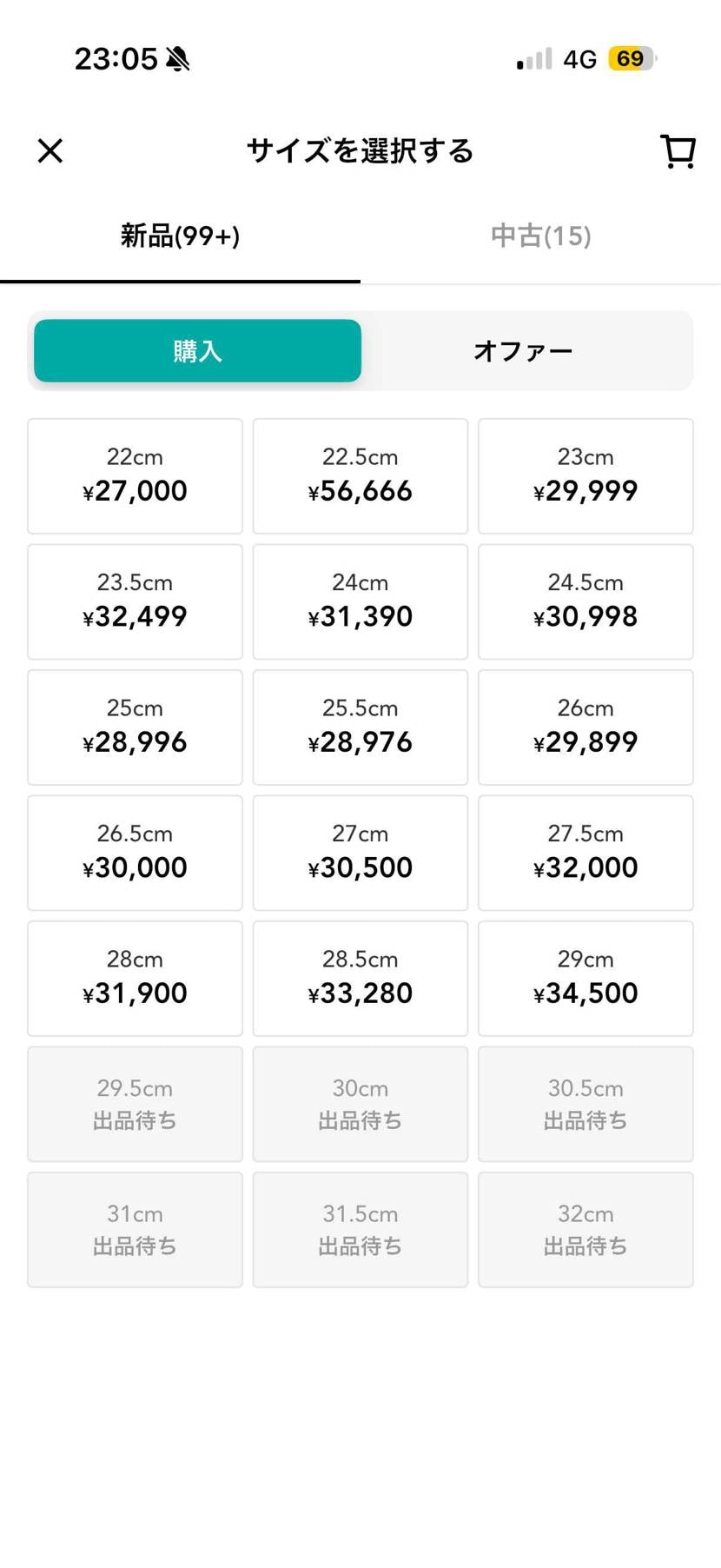721x1568 pixels.
Task: Choose the 27.5cm size at ¥32,000
Action: [585, 853]
